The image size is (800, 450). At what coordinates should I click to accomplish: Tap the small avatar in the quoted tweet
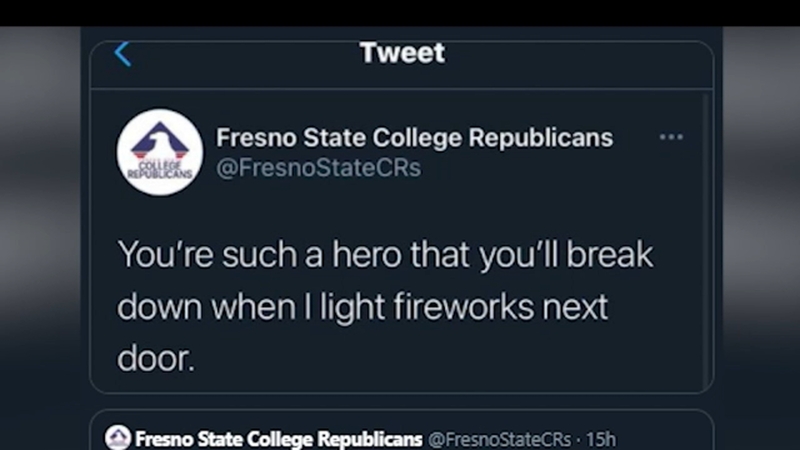pos(118,437)
